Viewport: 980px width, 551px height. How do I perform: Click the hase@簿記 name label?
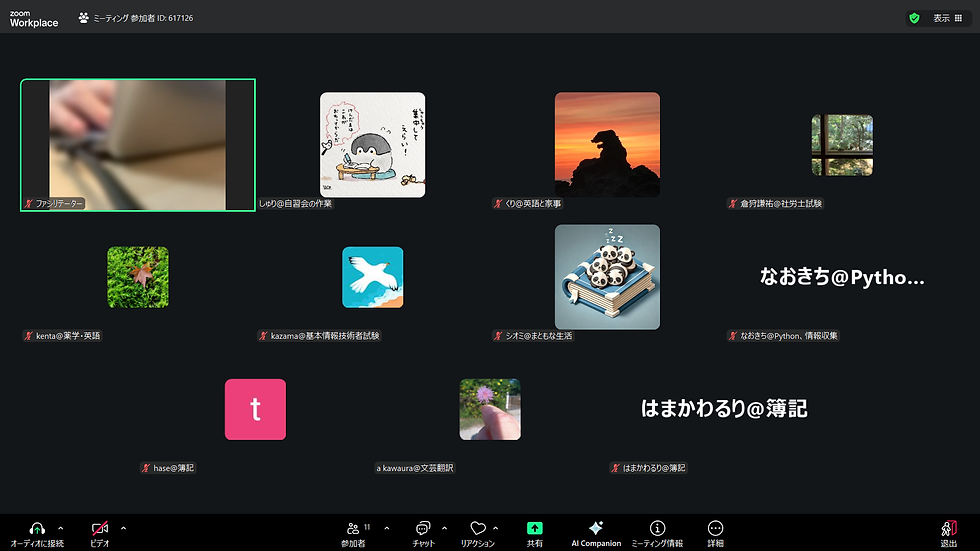click(x=168, y=468)
